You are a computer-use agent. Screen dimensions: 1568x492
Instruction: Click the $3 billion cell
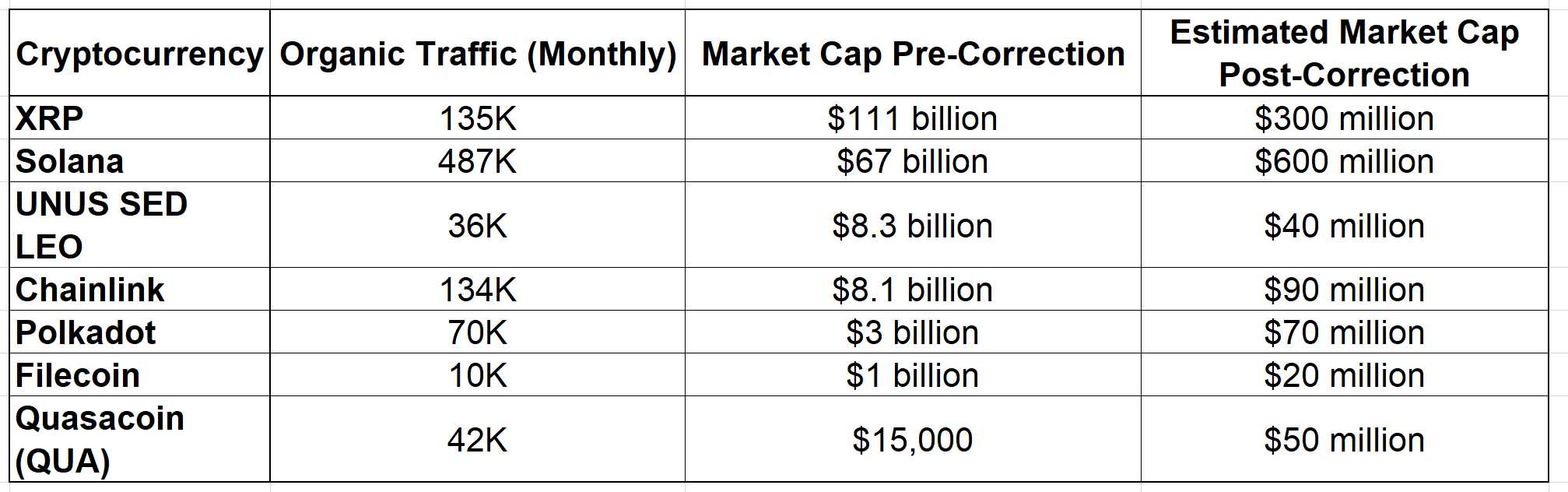913,332
